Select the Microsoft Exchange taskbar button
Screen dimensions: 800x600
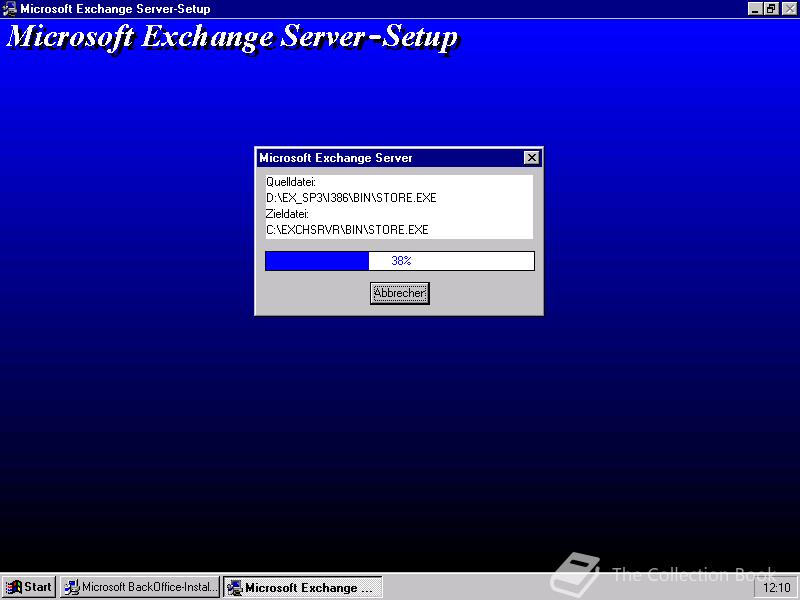tap(303, 587)
